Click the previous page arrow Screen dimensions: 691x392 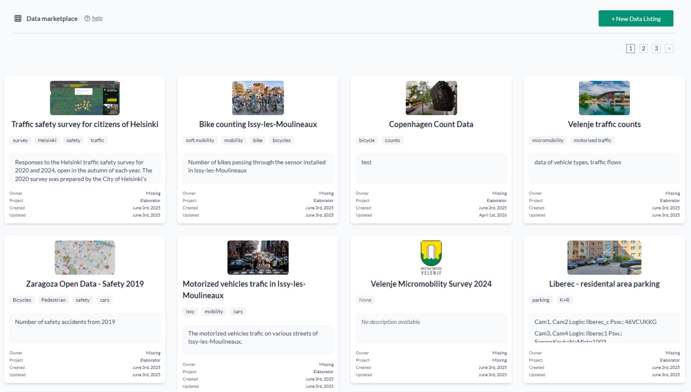coord(617,48)
